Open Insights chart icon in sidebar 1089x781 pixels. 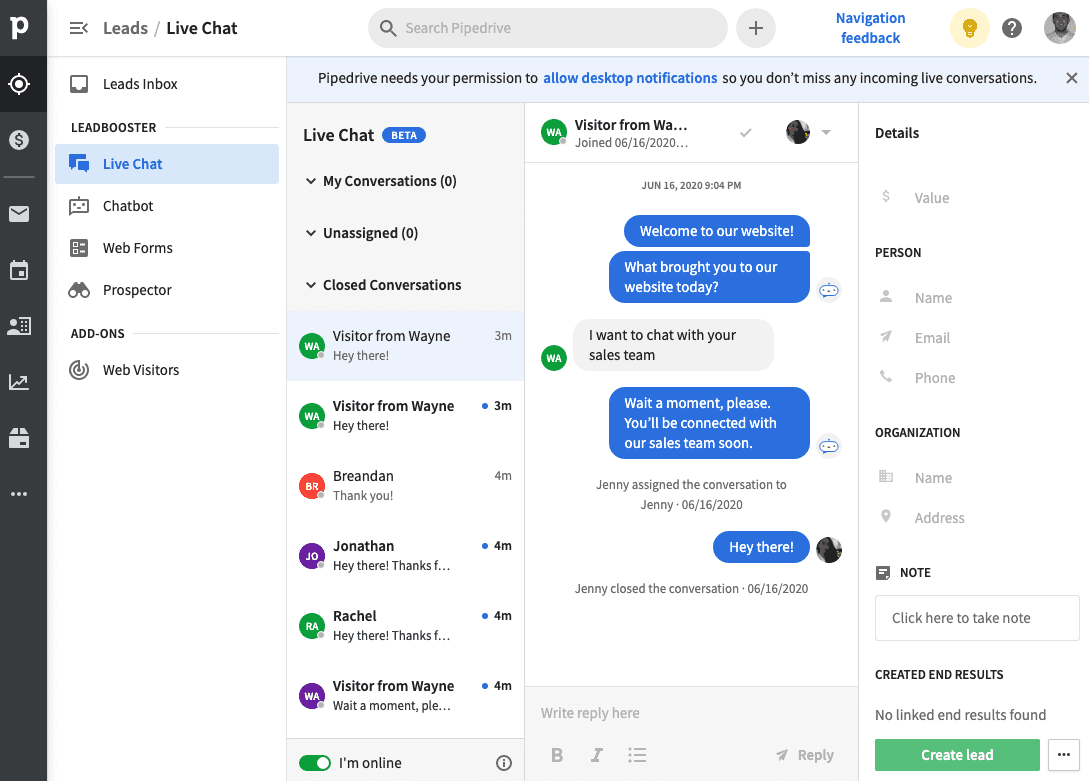19,382
